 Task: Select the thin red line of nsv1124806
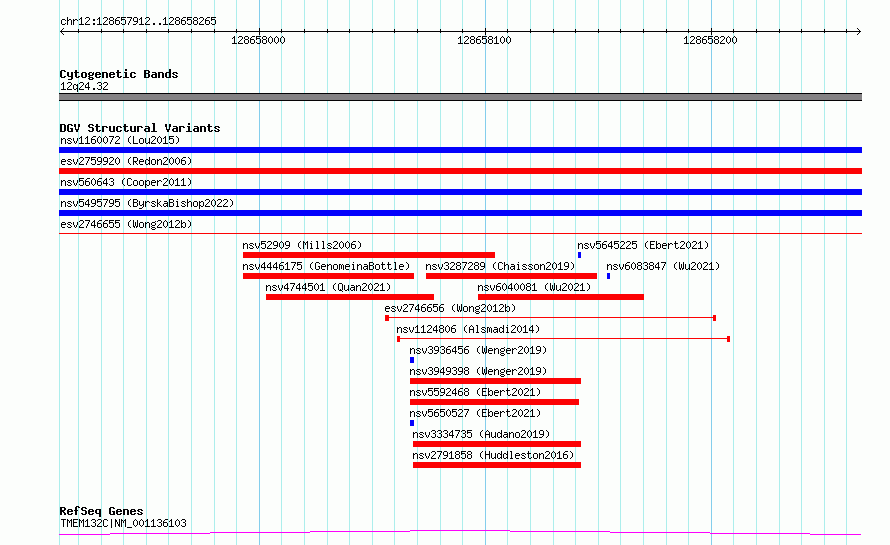tap(563, 339)
